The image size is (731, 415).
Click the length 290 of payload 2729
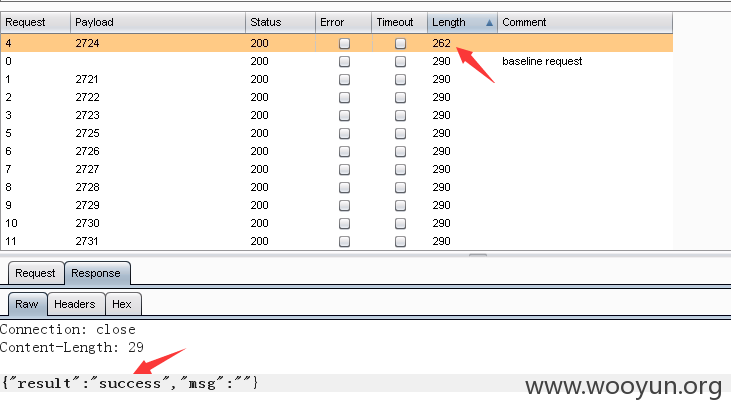(x=441, y=205)
